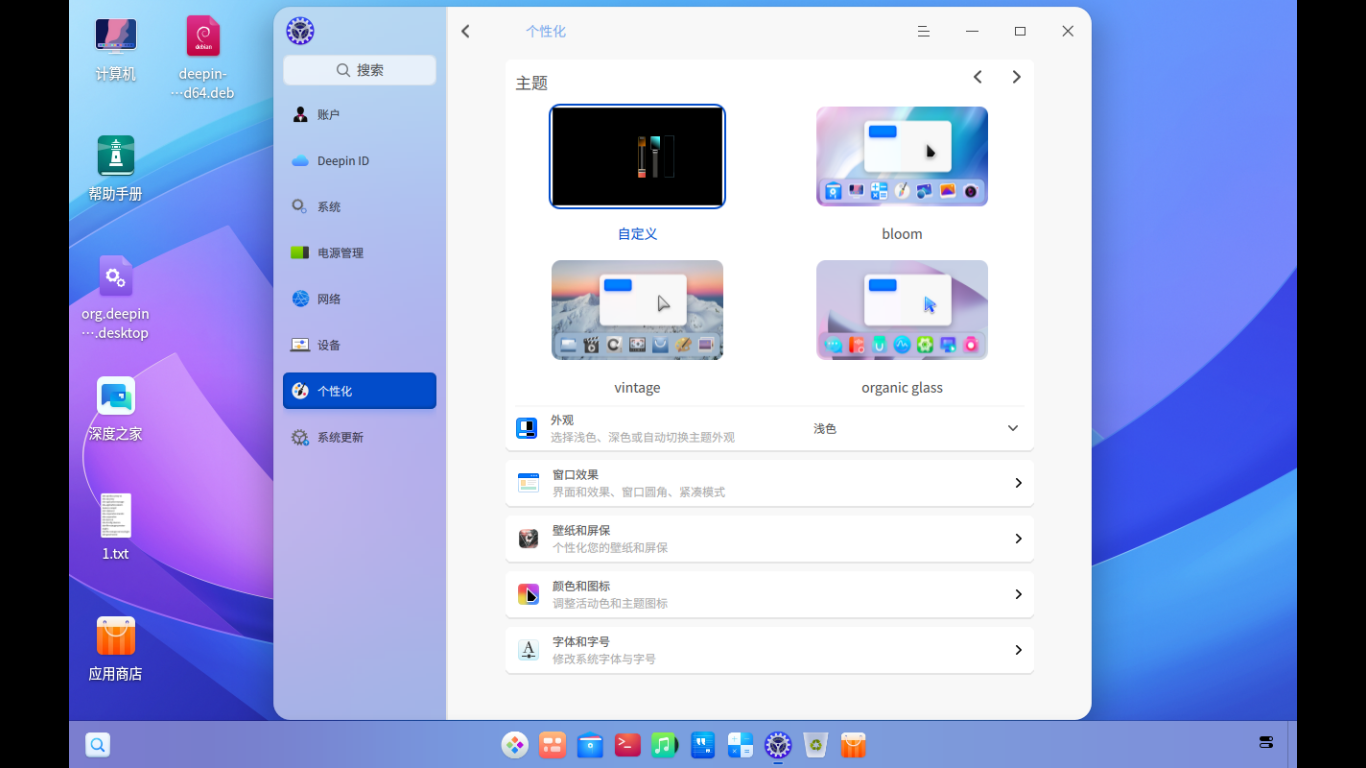Expand the 字体和字号 fonts section
This screenshot has height=768, width=1366.
click(769, 650)
